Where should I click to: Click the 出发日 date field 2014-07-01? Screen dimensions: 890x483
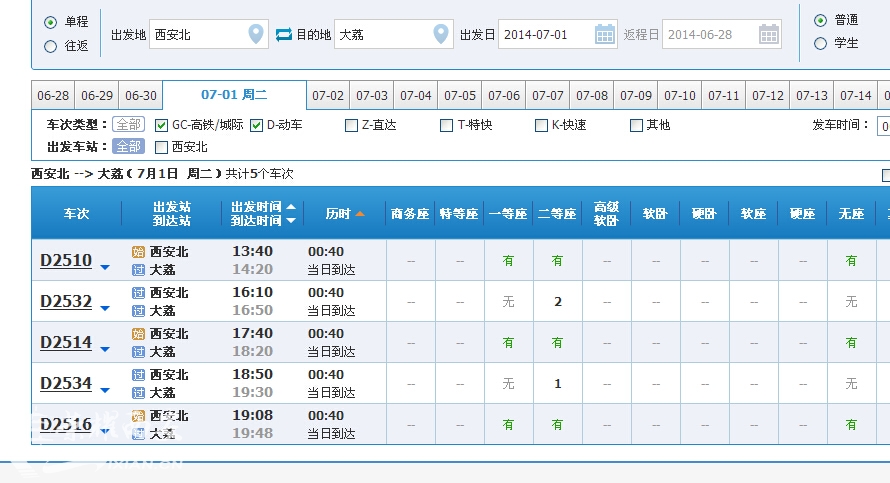coord(557,35)
